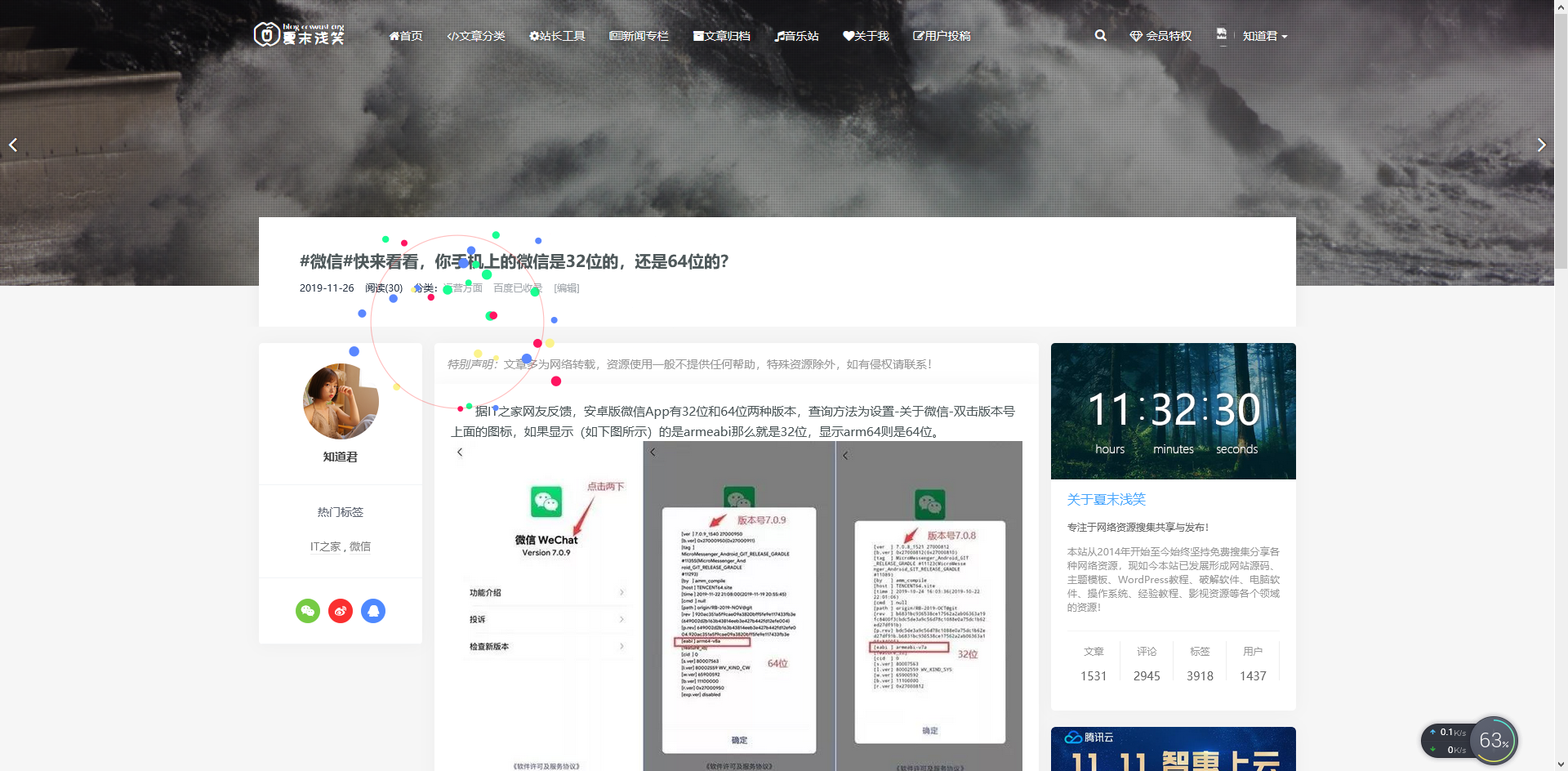Click the 关于夏末浅笑 heading link
1568x771 pixels.
[x=1106, y=500]
